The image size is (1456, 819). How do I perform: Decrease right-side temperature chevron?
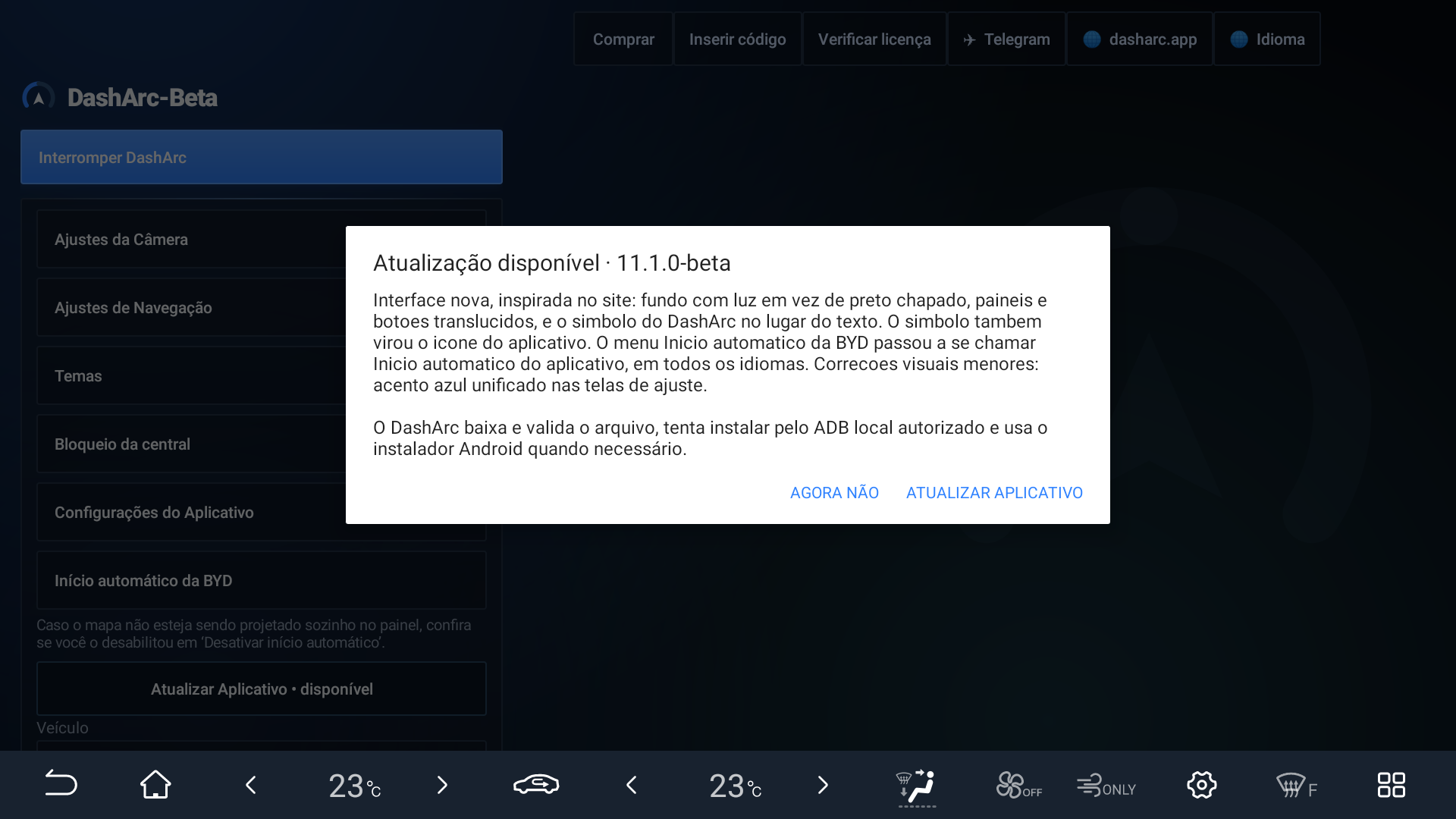click(x=632, y=785)
